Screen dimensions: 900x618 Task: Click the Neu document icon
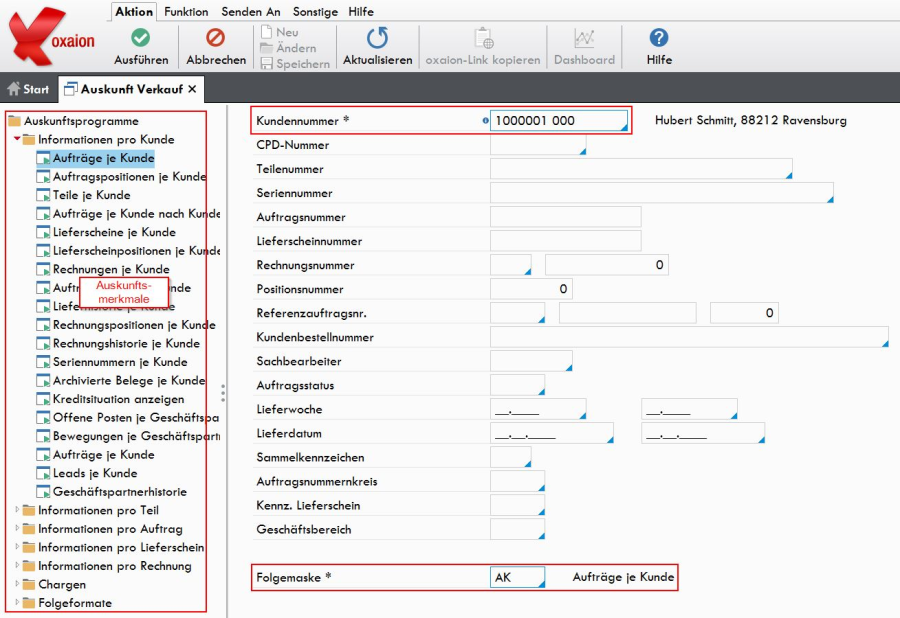click(266, 32)
